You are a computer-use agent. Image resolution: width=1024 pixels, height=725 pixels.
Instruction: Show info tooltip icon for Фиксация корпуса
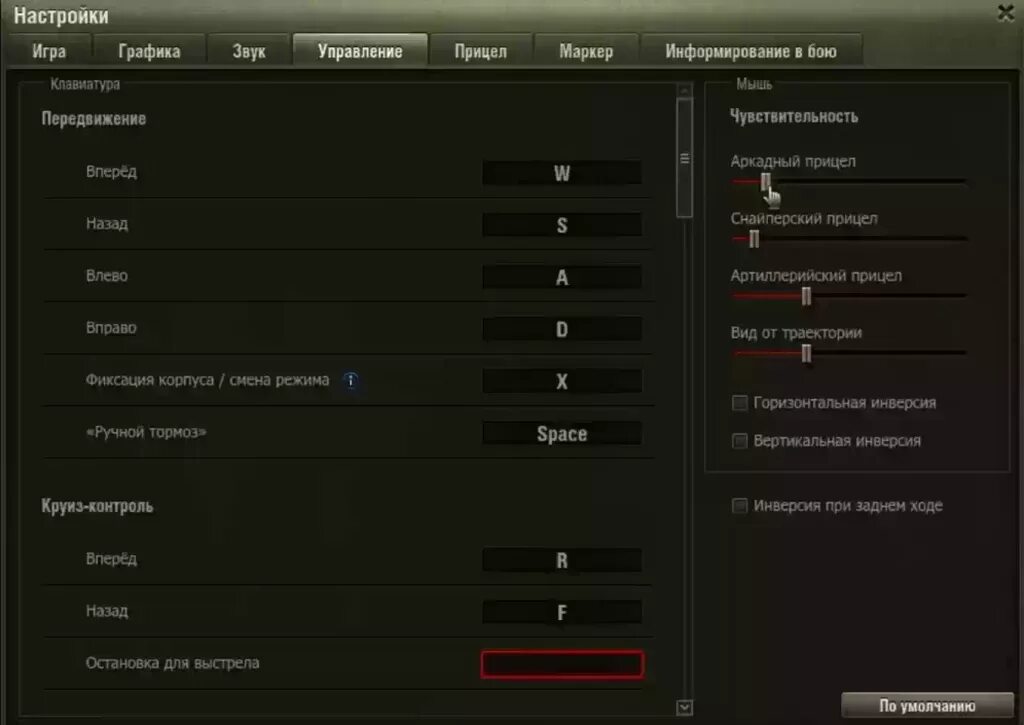351,380
